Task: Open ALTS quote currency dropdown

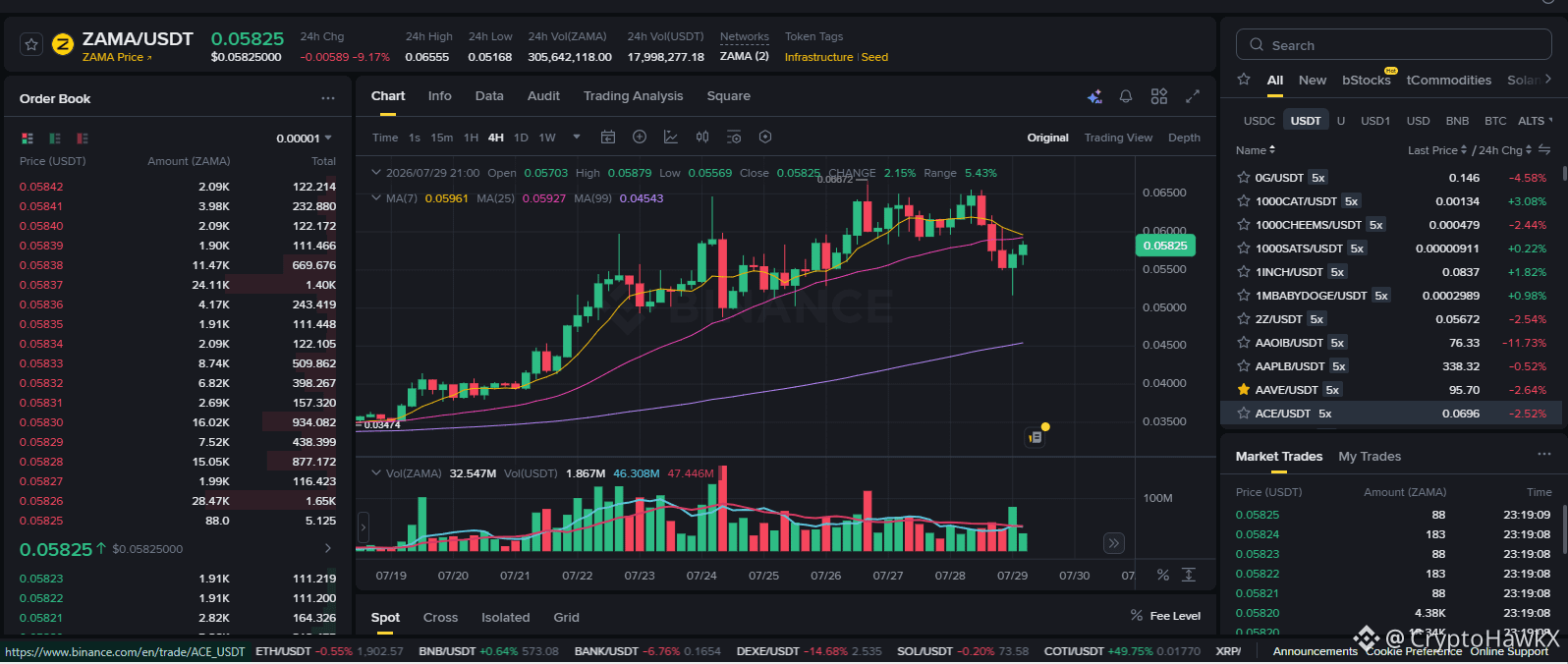Action: 1536,121
